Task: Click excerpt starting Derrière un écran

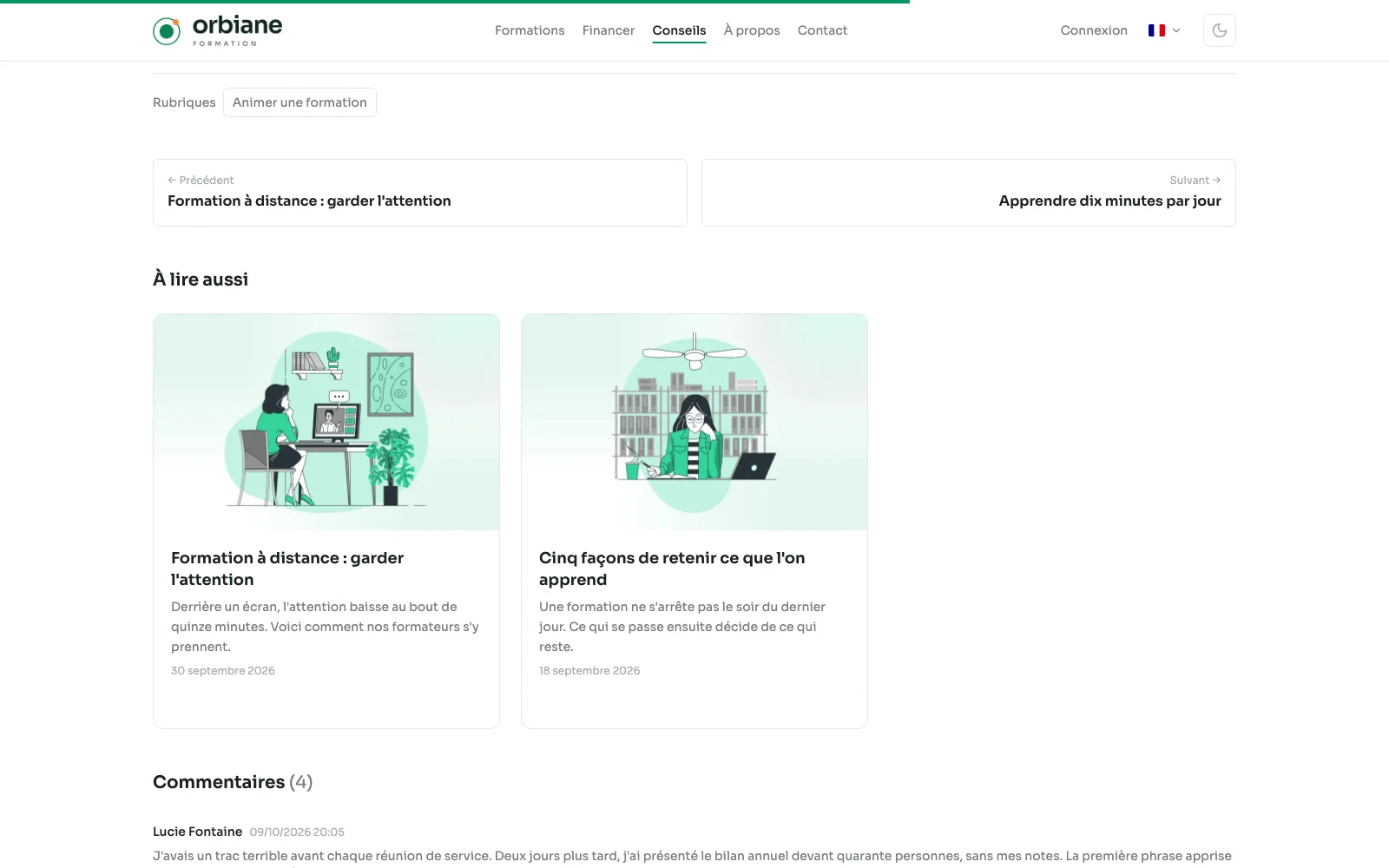Action: [325, 627]
